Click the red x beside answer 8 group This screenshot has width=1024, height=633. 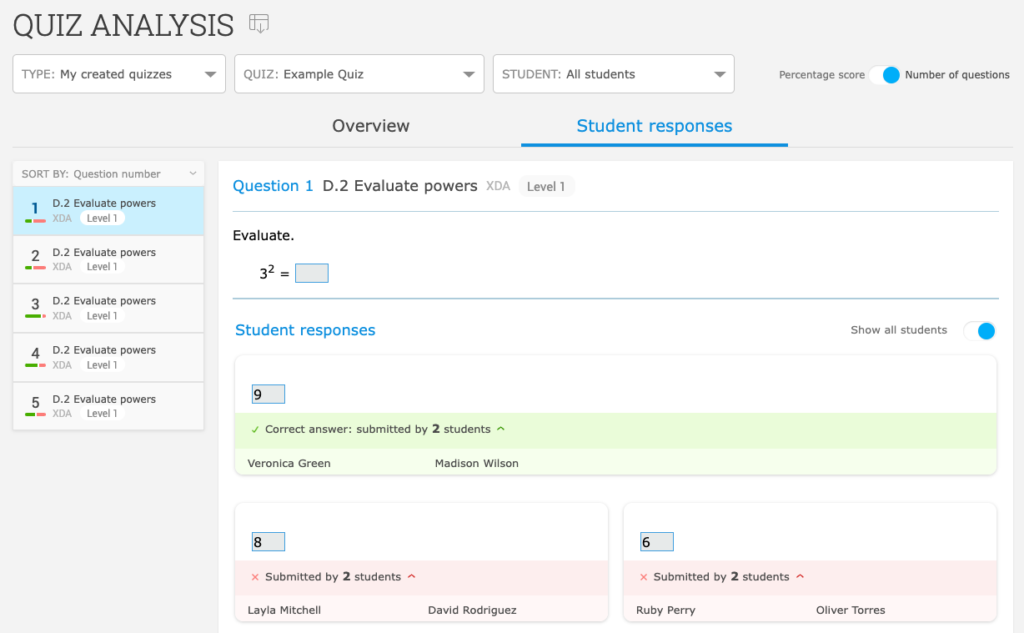pyautogui.click(x=253, y=577)
